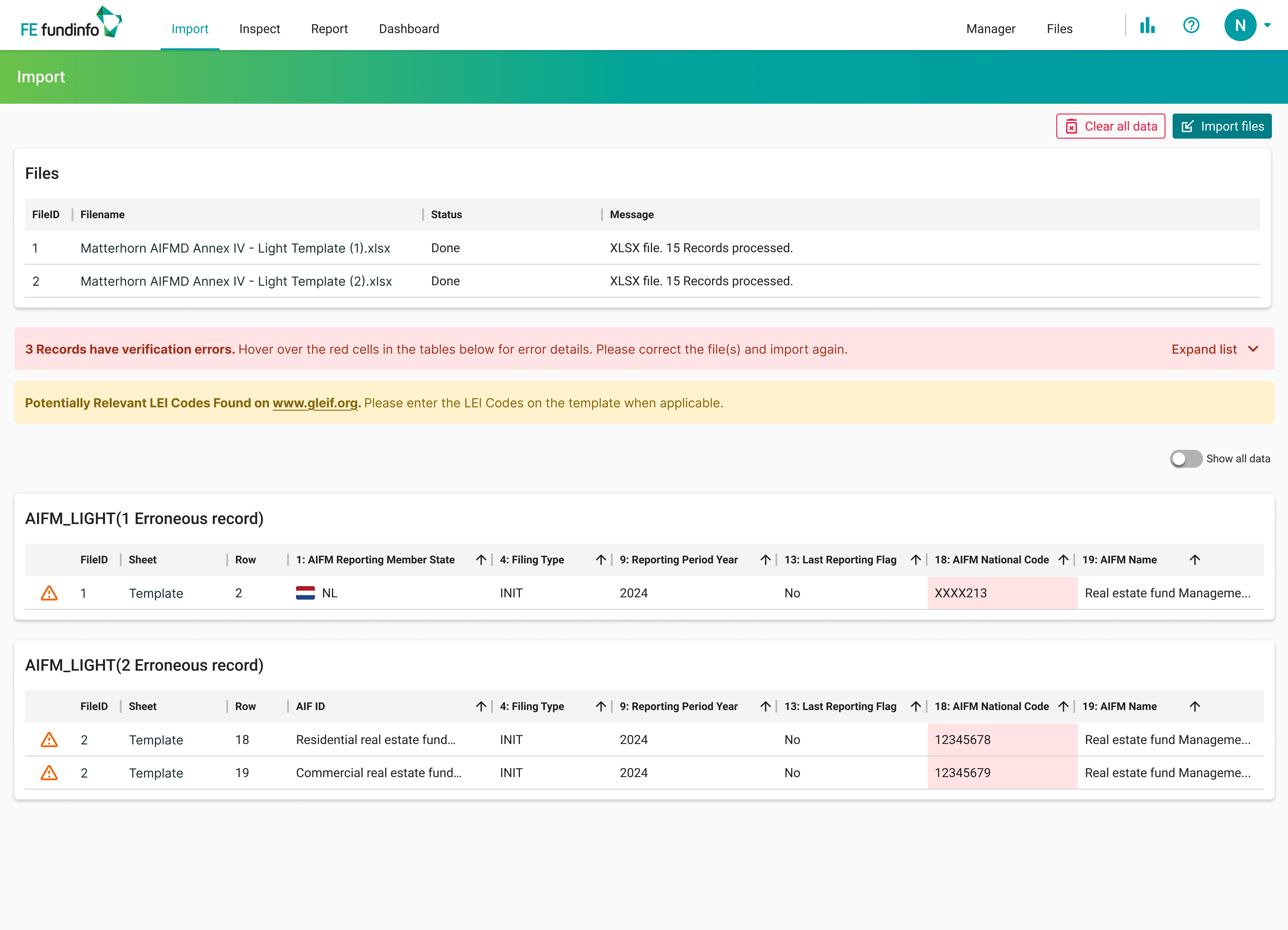Click first table Sheet column header
The height and width of the screenshot is (930, 1288).
tap(142, 560)
